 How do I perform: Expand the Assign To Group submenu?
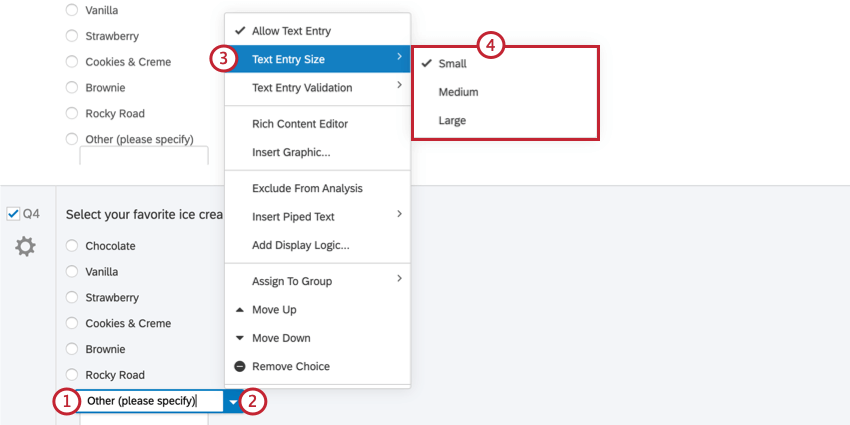point(318,281)
